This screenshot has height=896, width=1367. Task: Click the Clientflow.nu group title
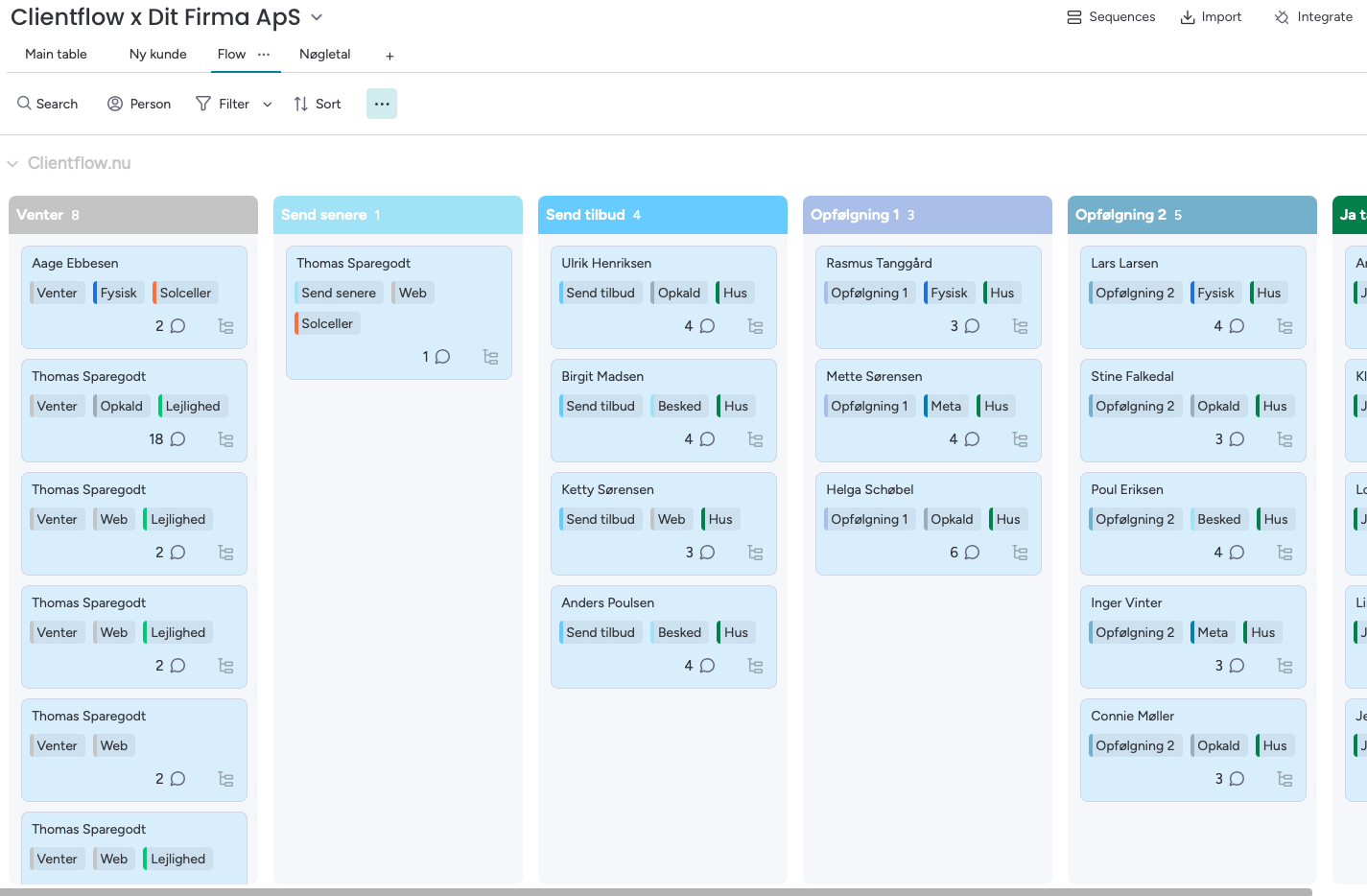80,163
